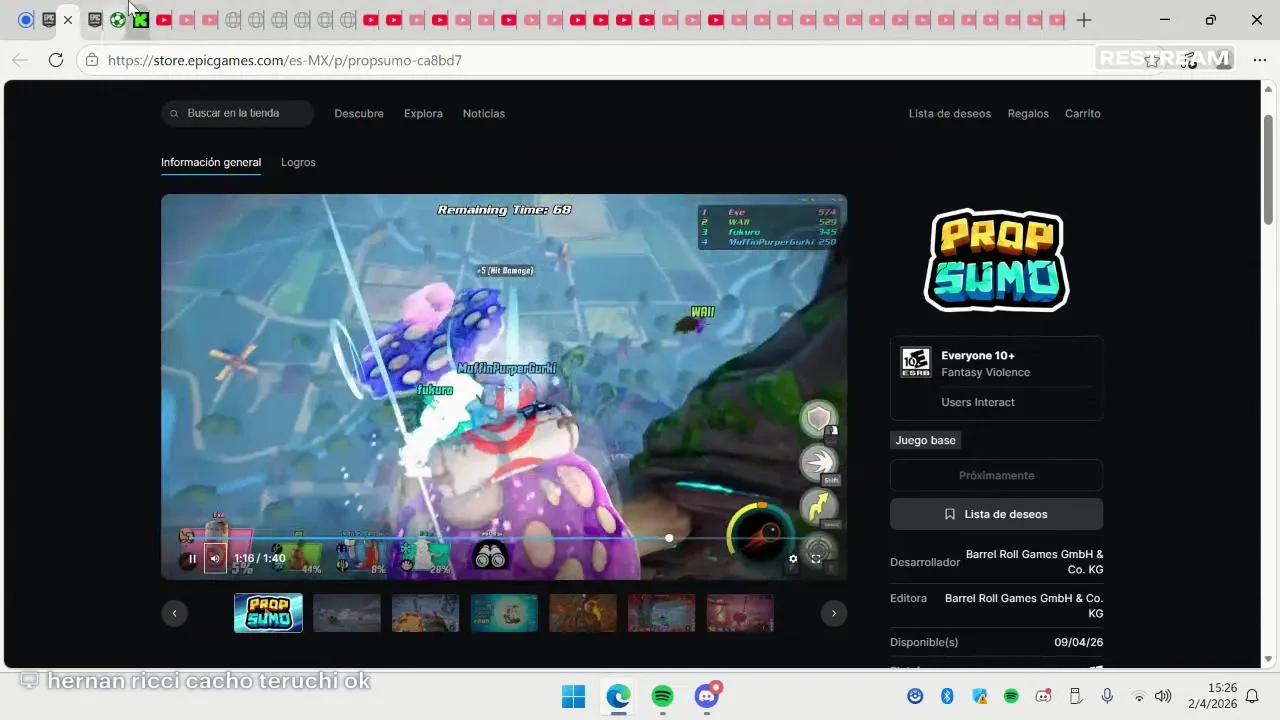Viewport: 1280px width, 720px height.
Task: Add game via Lista de deseos button
Action: (996, 514)
